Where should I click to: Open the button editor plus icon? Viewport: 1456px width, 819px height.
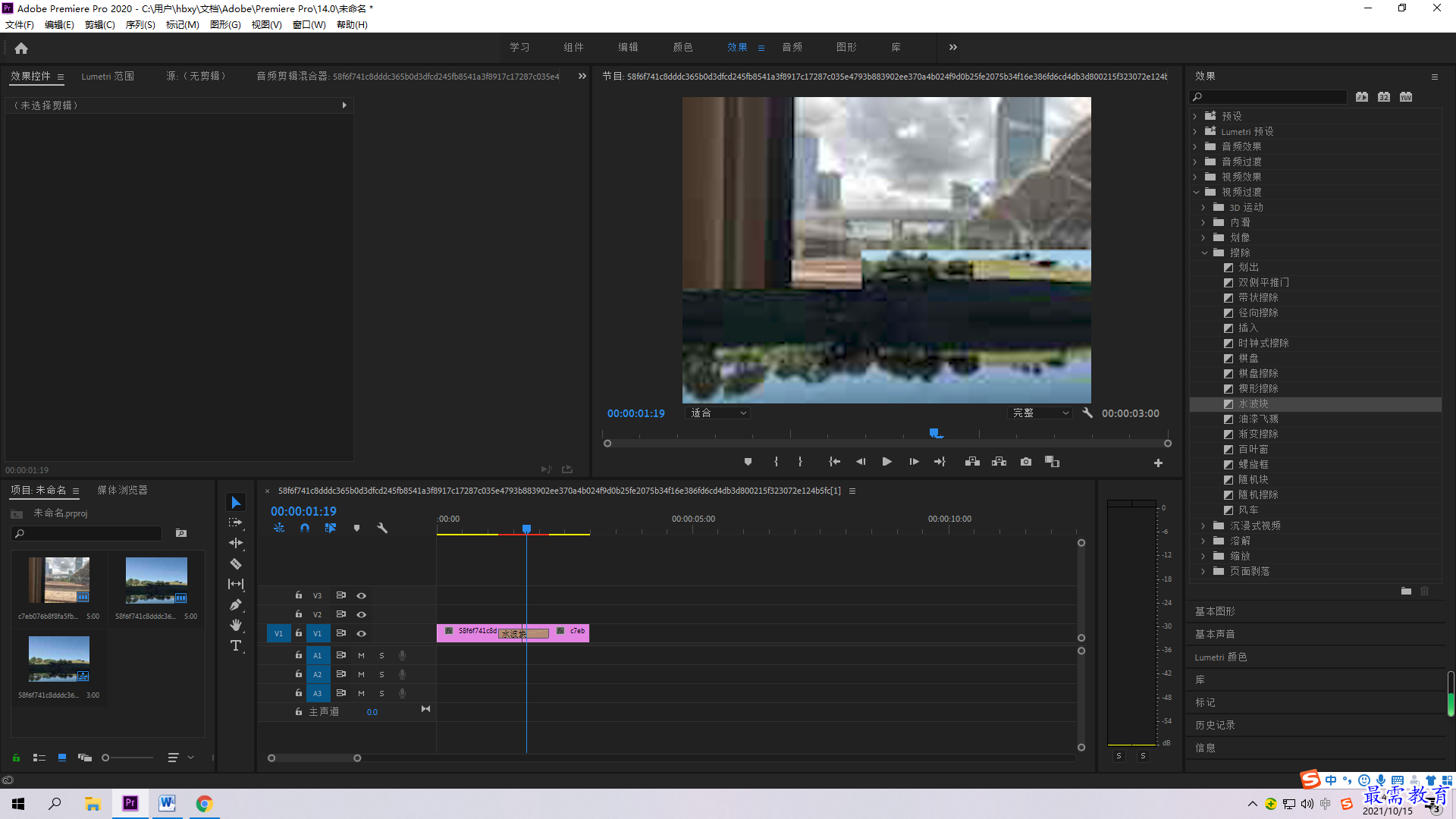click(x=1158, y=463)
